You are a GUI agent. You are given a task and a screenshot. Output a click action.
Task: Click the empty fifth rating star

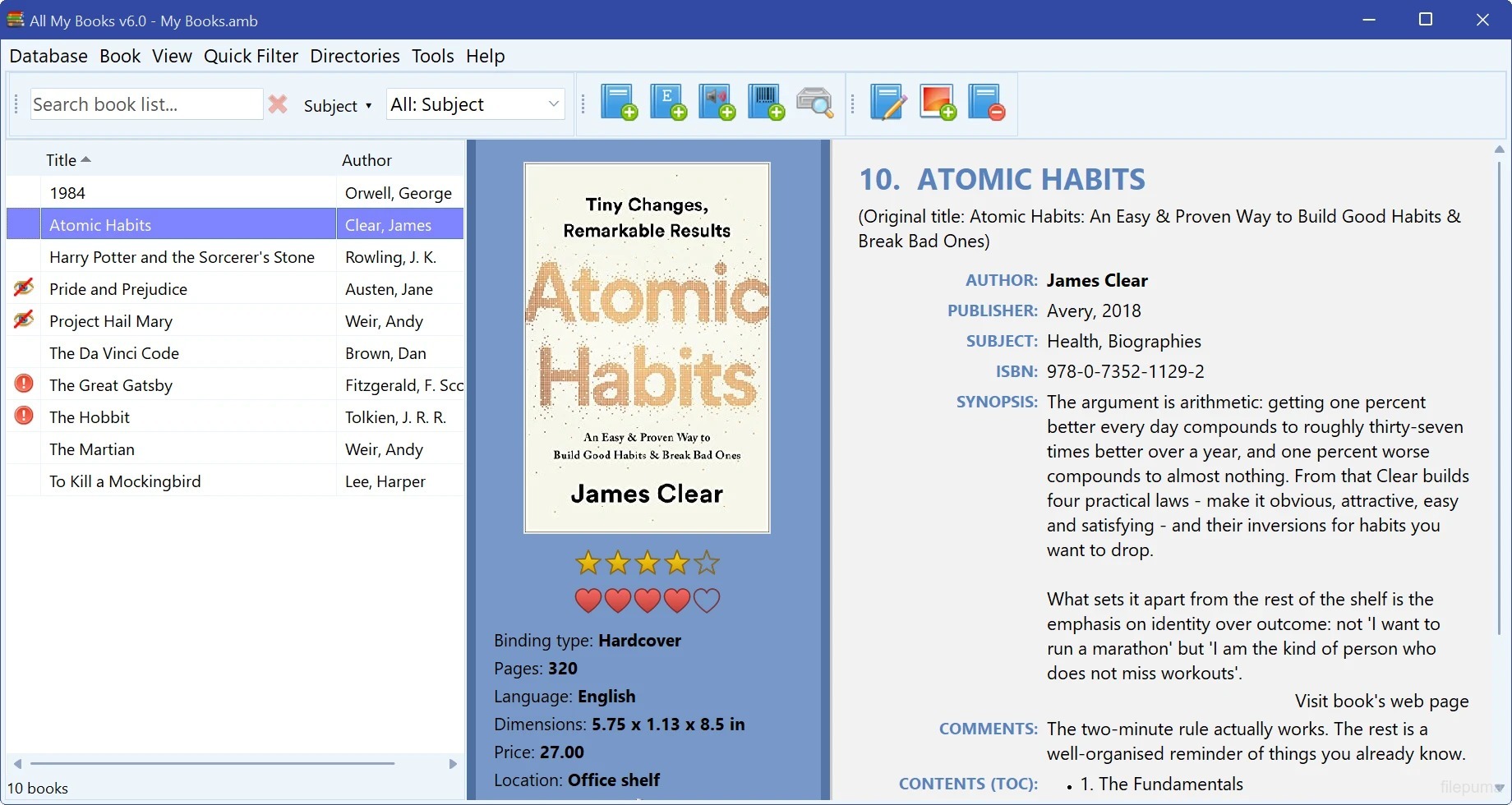click(x=707, y=563)
